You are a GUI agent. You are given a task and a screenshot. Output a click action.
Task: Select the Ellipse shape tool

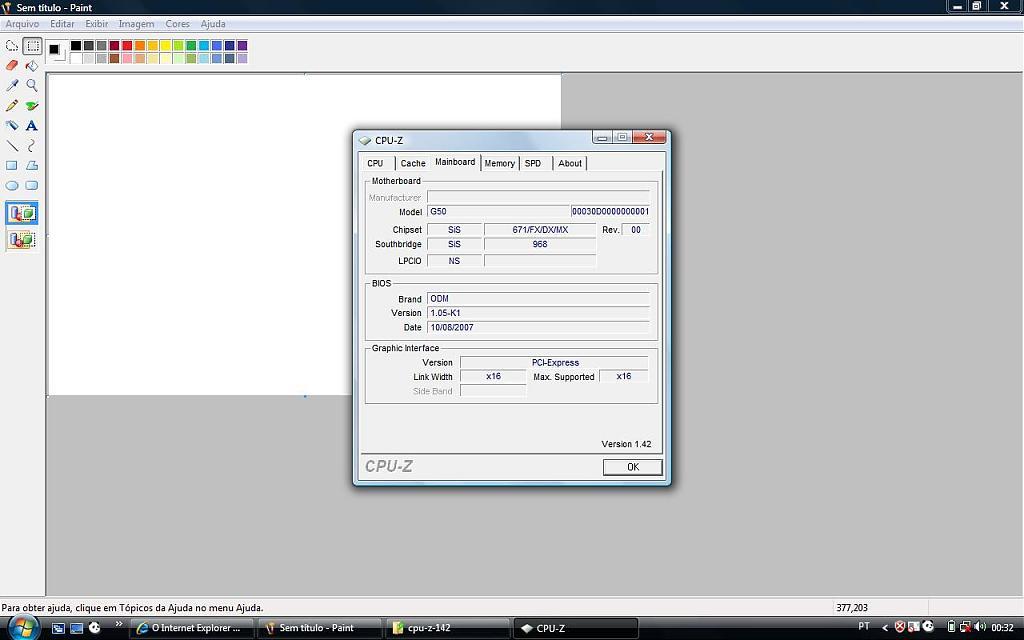pos(12,185)
